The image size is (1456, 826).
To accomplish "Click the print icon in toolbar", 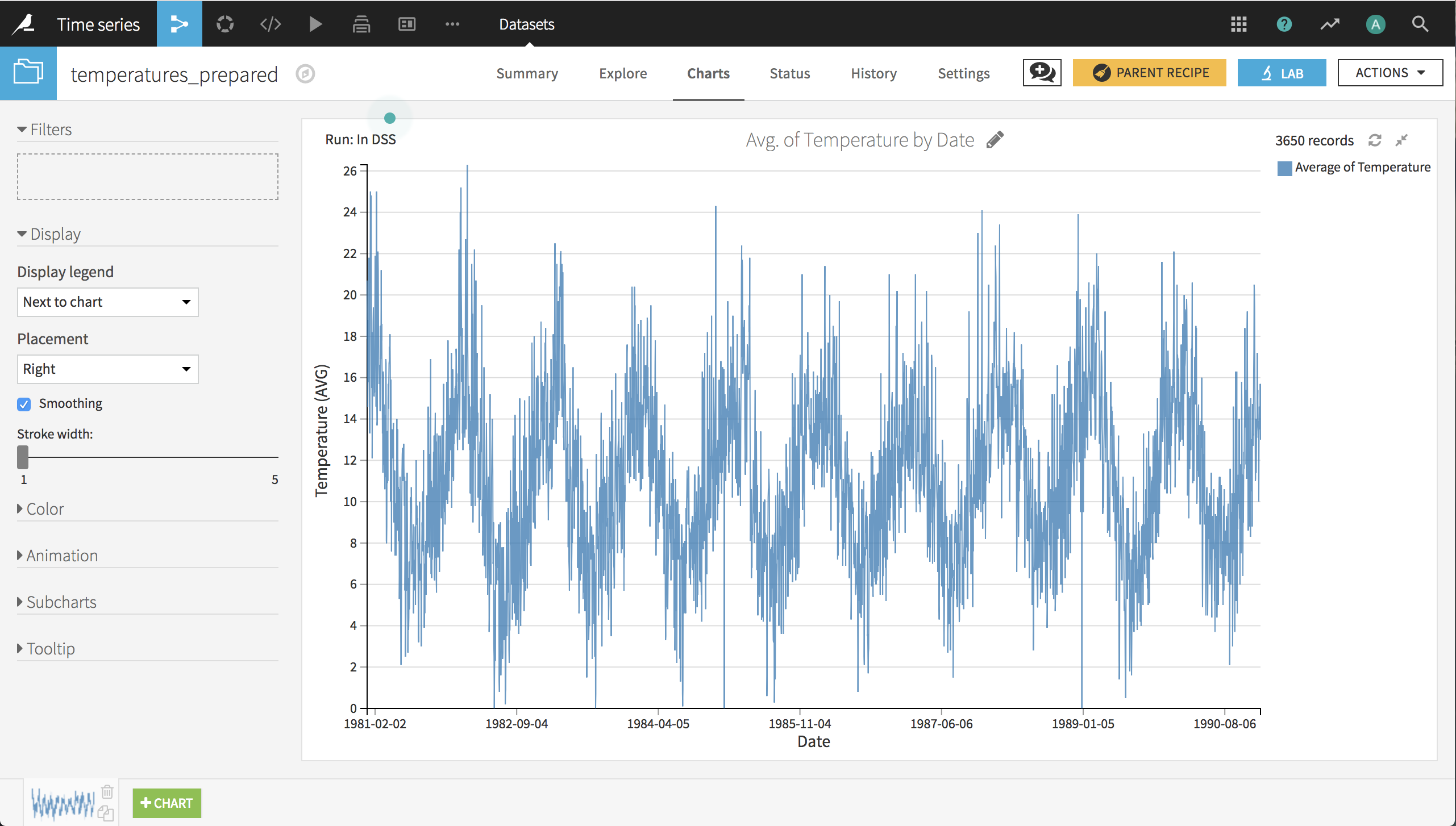I will coord(361,23).
